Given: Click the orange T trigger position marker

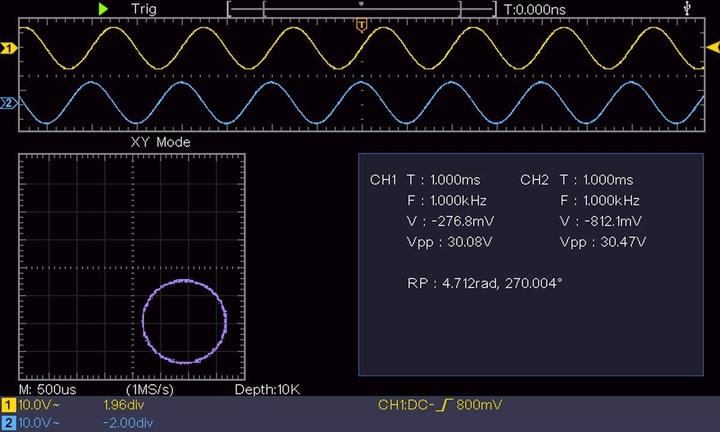Looking at the screenshot, I should pyautogui.click(x=361, y=25).
